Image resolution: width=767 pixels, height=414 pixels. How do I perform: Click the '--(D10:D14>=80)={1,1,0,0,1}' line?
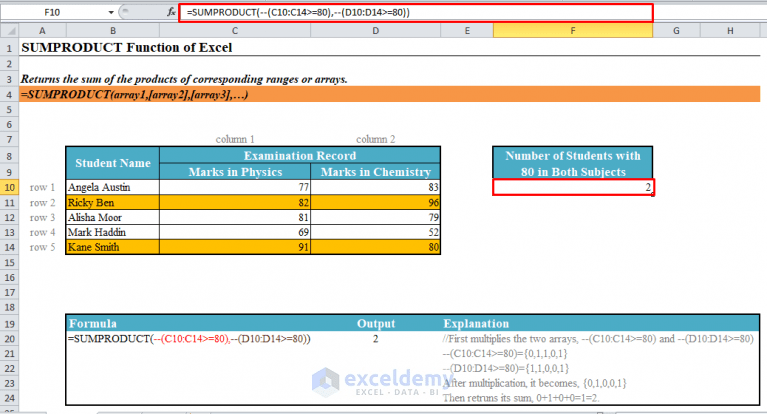(x=506, y=368)
